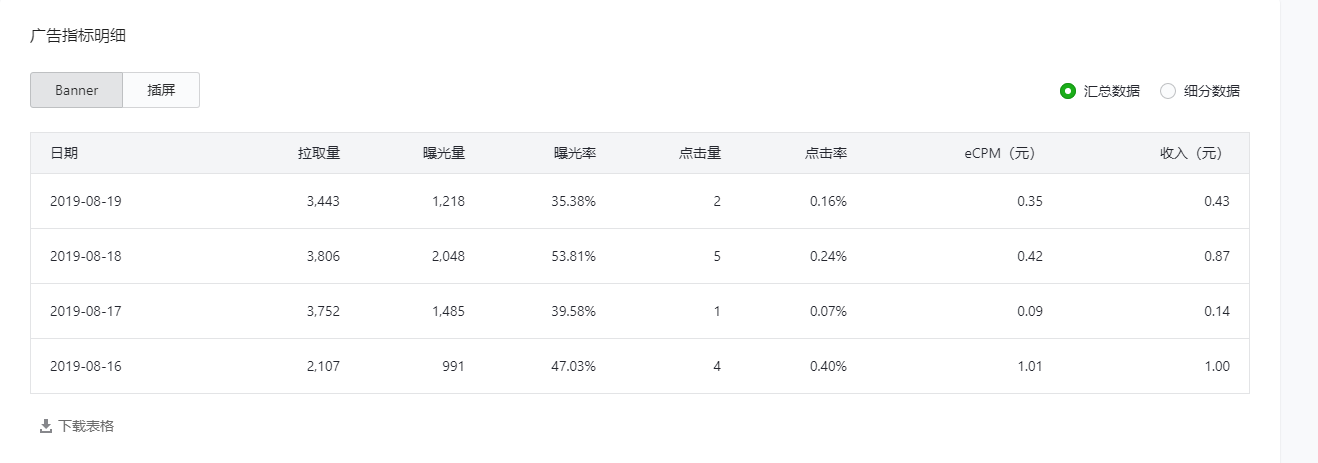
Task: Click the 下载表格 link text
Action: click(x=86, y=426)
